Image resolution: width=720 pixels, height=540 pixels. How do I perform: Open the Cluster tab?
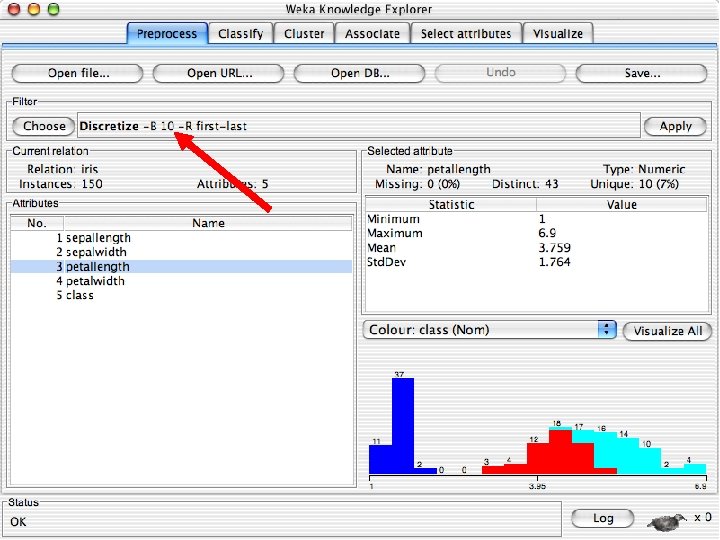[304, 34]
